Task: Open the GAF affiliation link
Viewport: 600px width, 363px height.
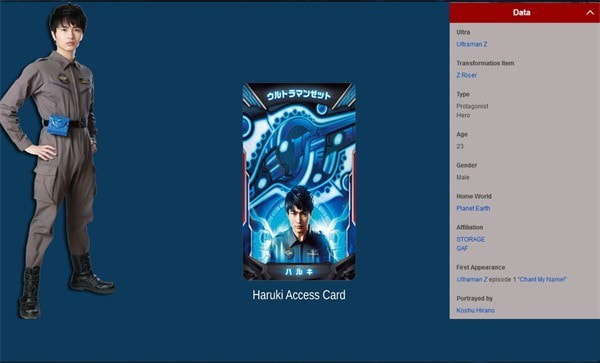Action: coord(462,249)
